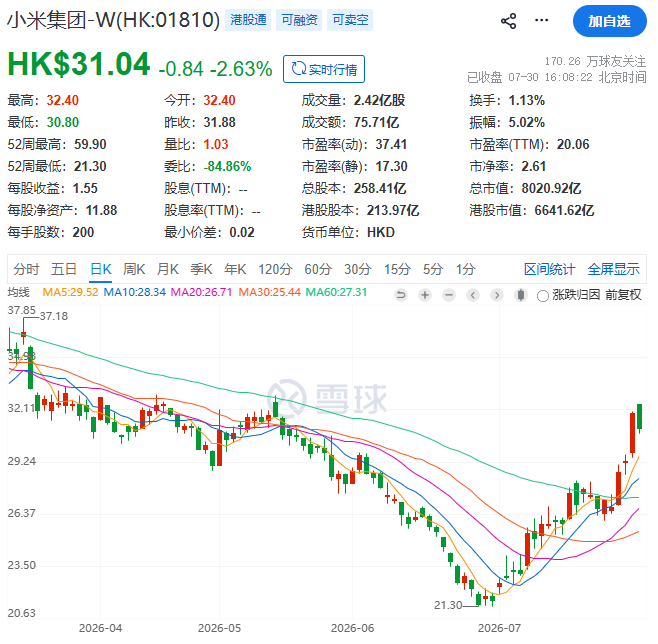Click 市盈率(TTM) value 20.06

click(x=573, y=144)
